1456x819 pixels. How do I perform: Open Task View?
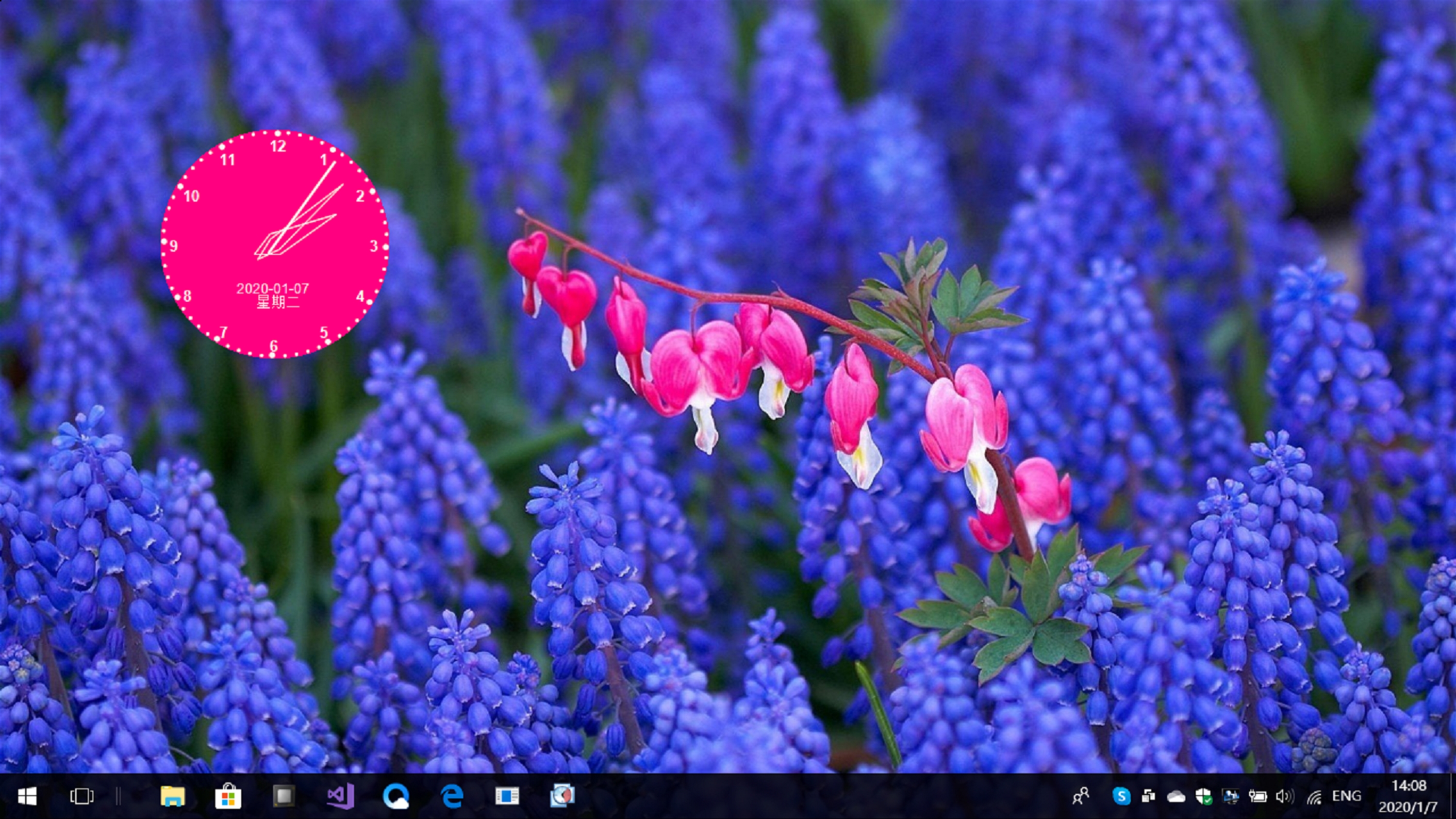pos(82,796)
